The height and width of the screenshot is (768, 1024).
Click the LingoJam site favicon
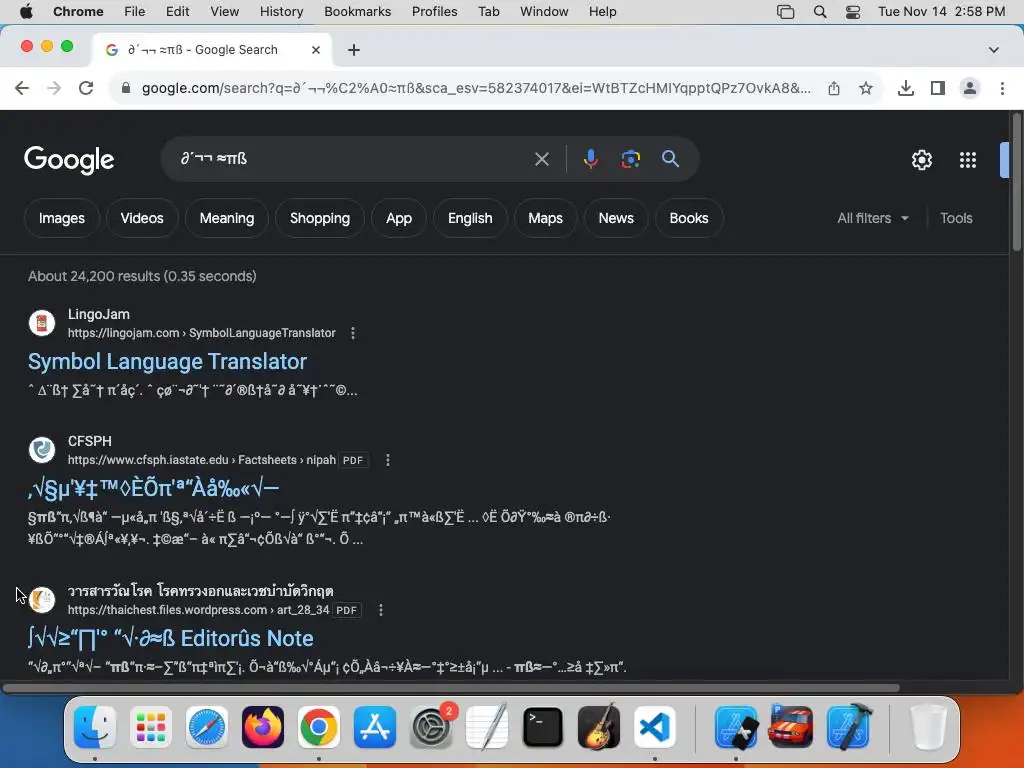42,323
